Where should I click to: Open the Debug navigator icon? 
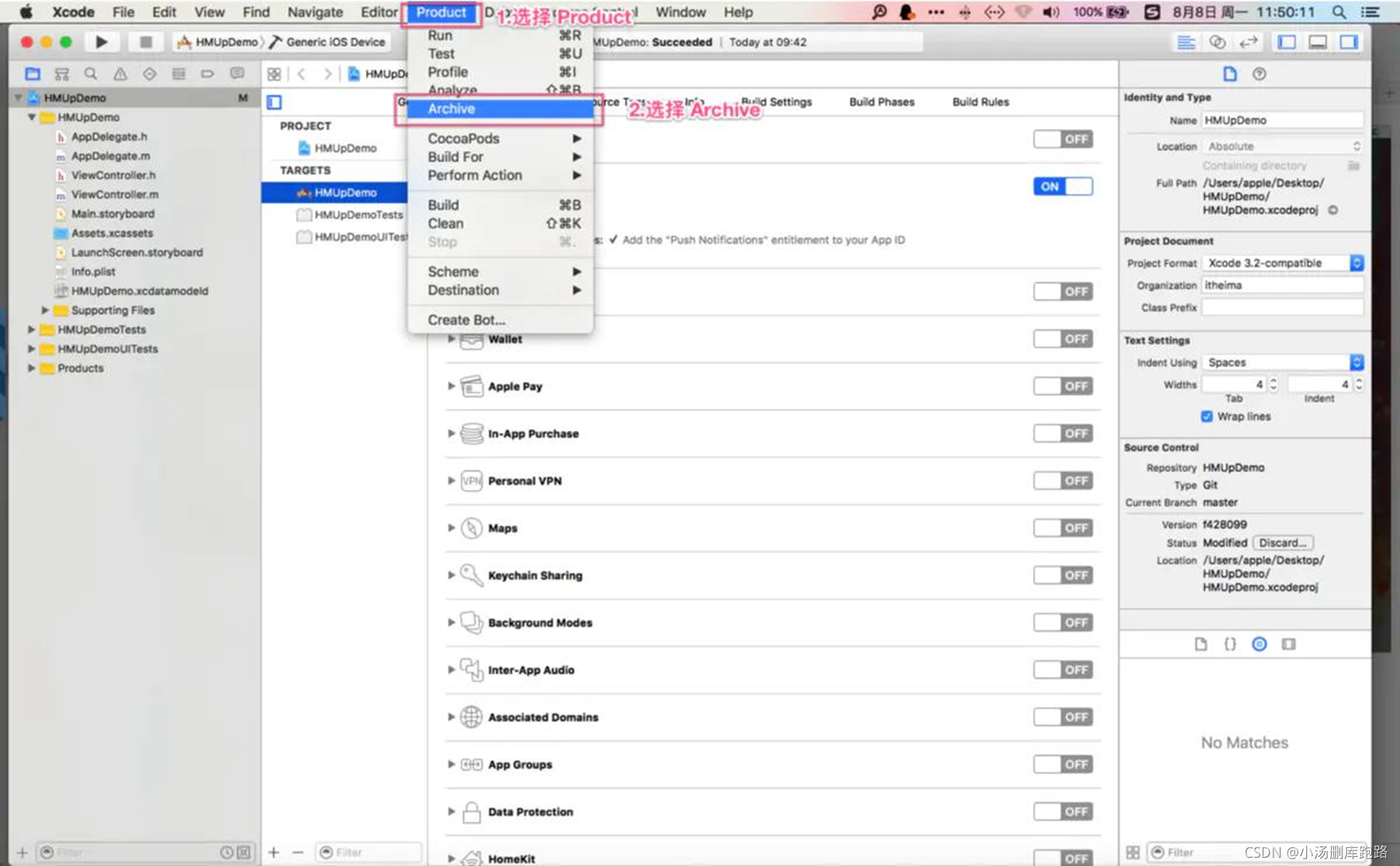click(178, 73)
